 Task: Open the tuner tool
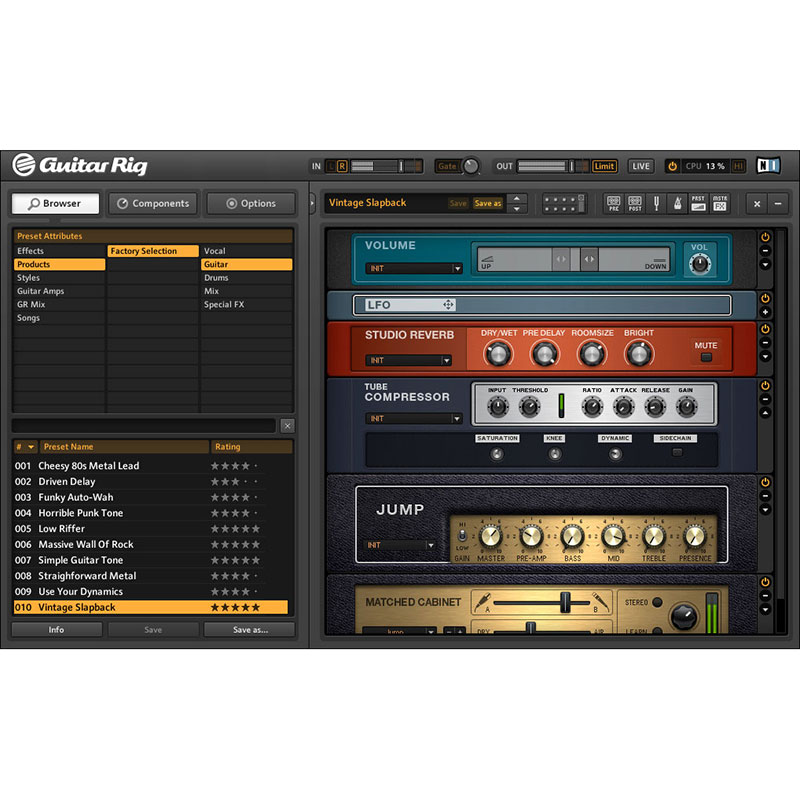(x=658, y=203)
